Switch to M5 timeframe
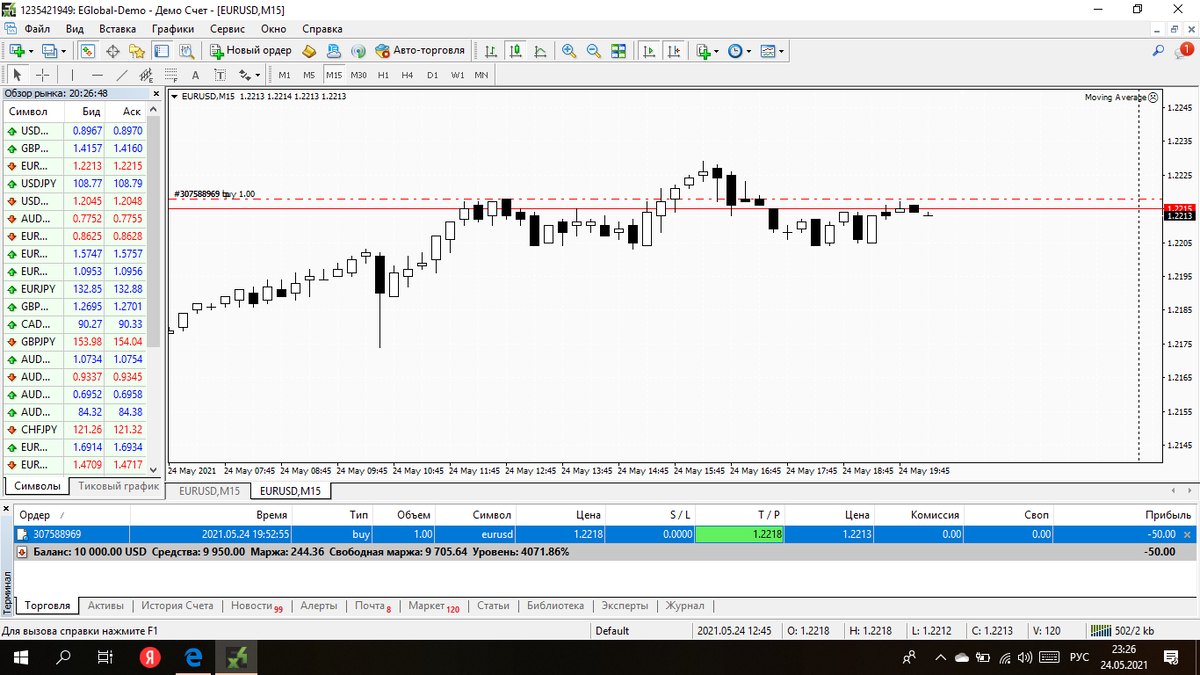This screenshot has width=1200, height=675. tap(309, 75)
